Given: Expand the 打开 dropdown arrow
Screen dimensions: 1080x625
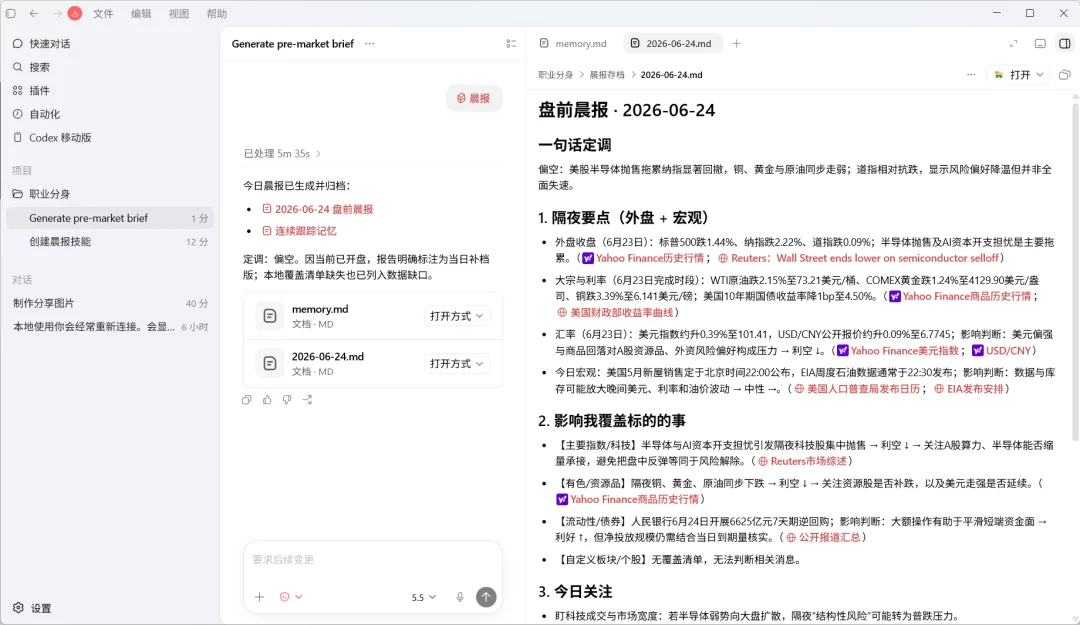Looking at the screenshot, I should coord(1040,74).
